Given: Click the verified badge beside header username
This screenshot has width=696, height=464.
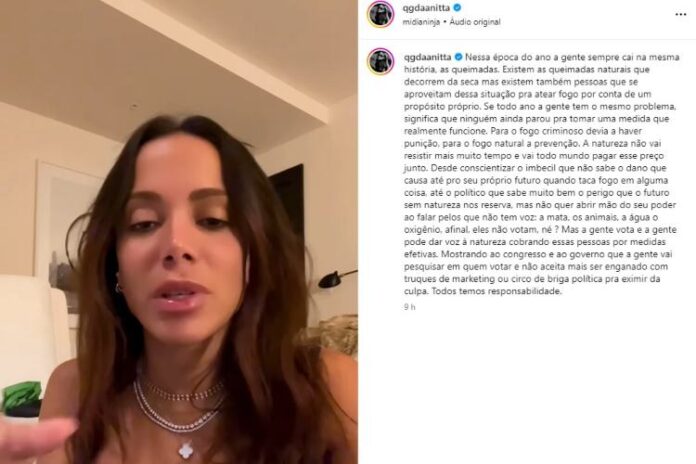Looking at the screenshot, I should pyautogui.click(x=457, y=8).
